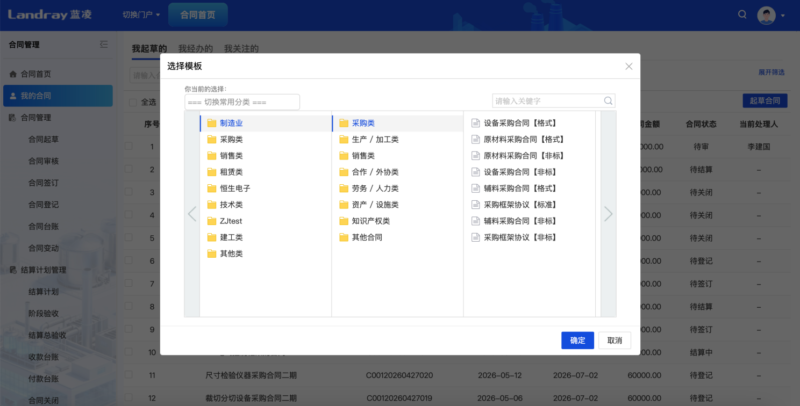Tick the checkbox for row 11

[x=129, y=375]
